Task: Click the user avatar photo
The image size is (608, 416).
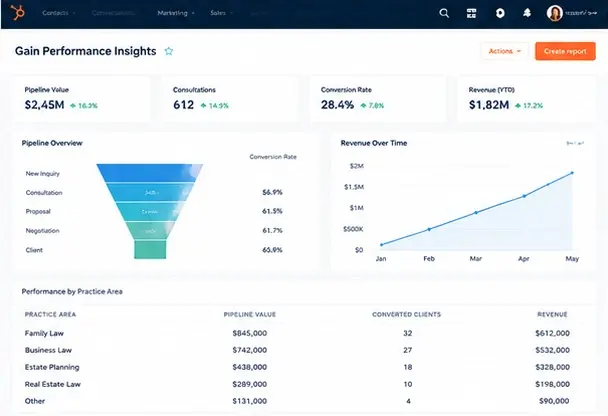Action: (554, 13)
